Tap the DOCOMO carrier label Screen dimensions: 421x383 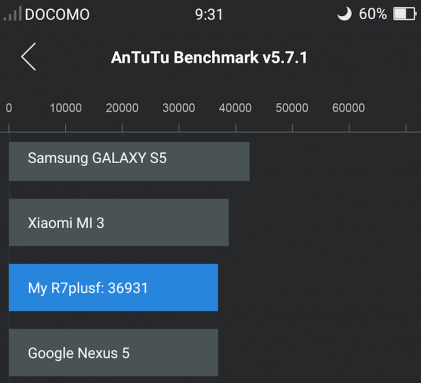(57, 15)
